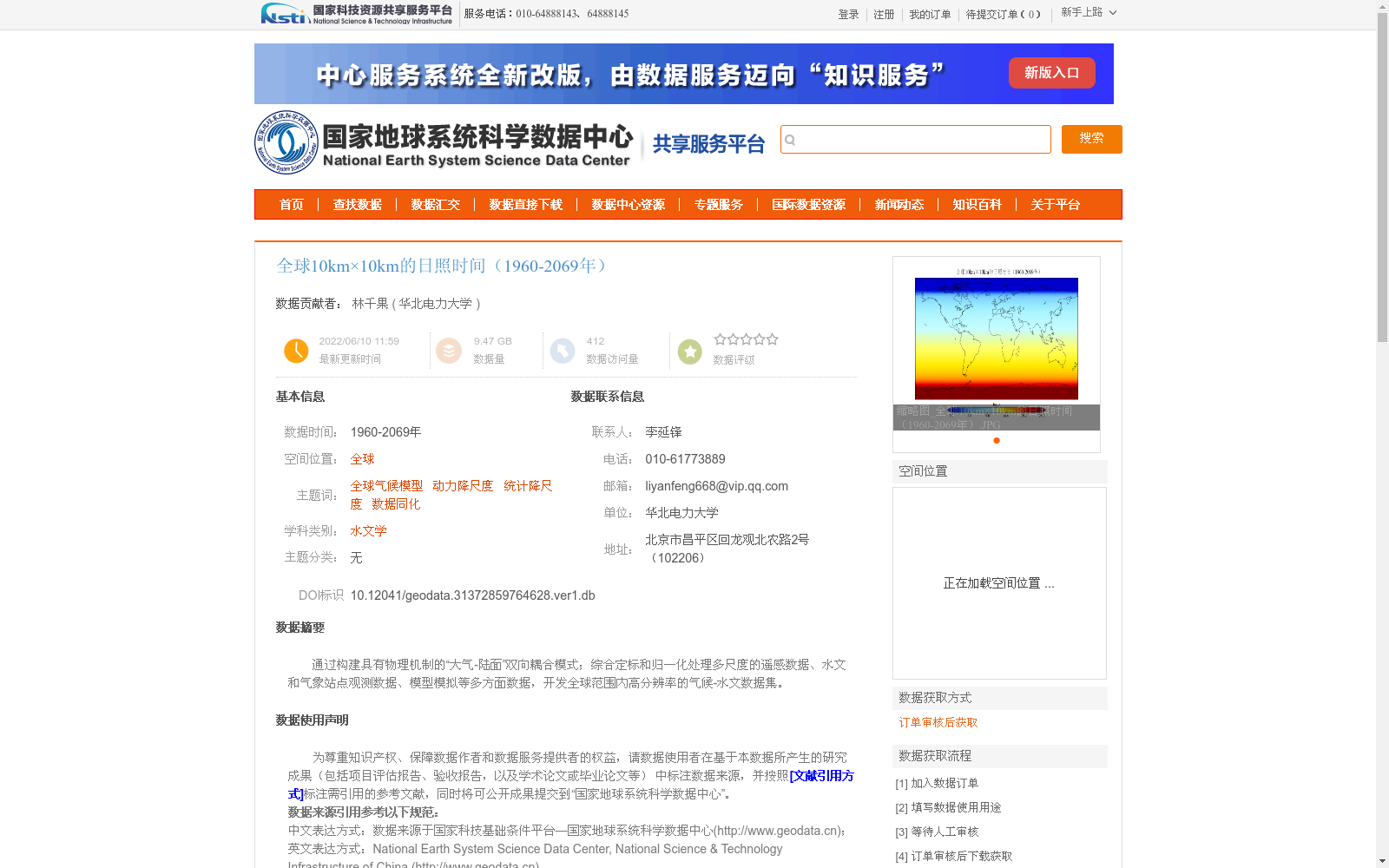Click the step [3] 等待人工审核
The height and width of the screenshot is (868, 1389).
tap(937, 832)
